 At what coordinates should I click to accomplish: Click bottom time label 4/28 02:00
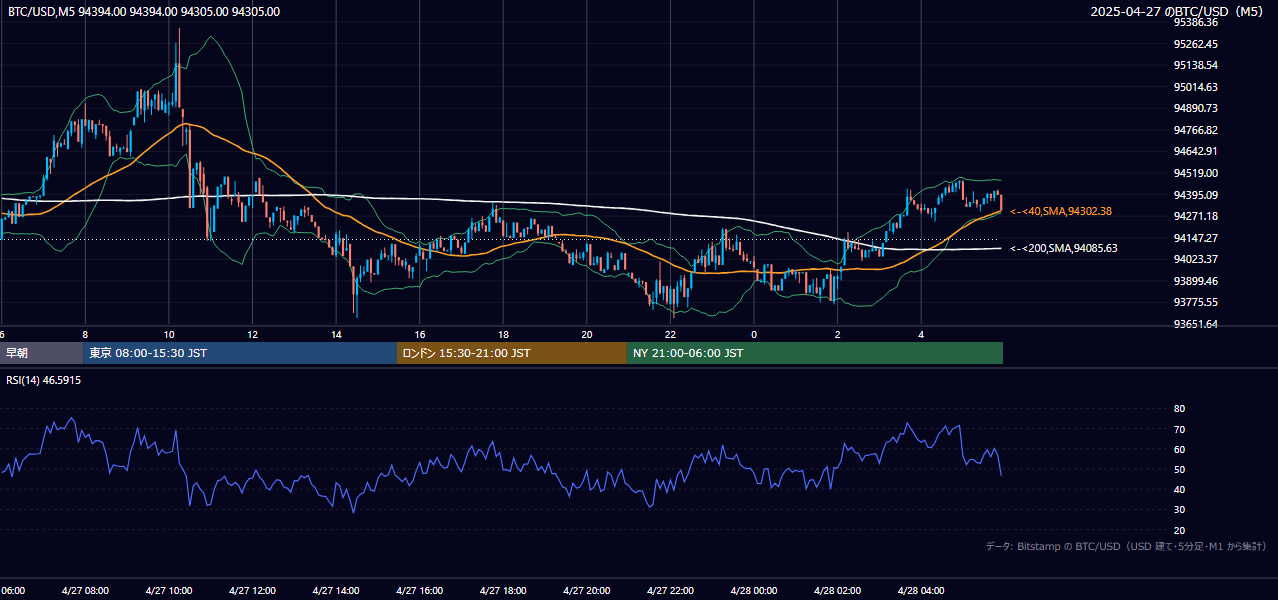coord(838,590)
